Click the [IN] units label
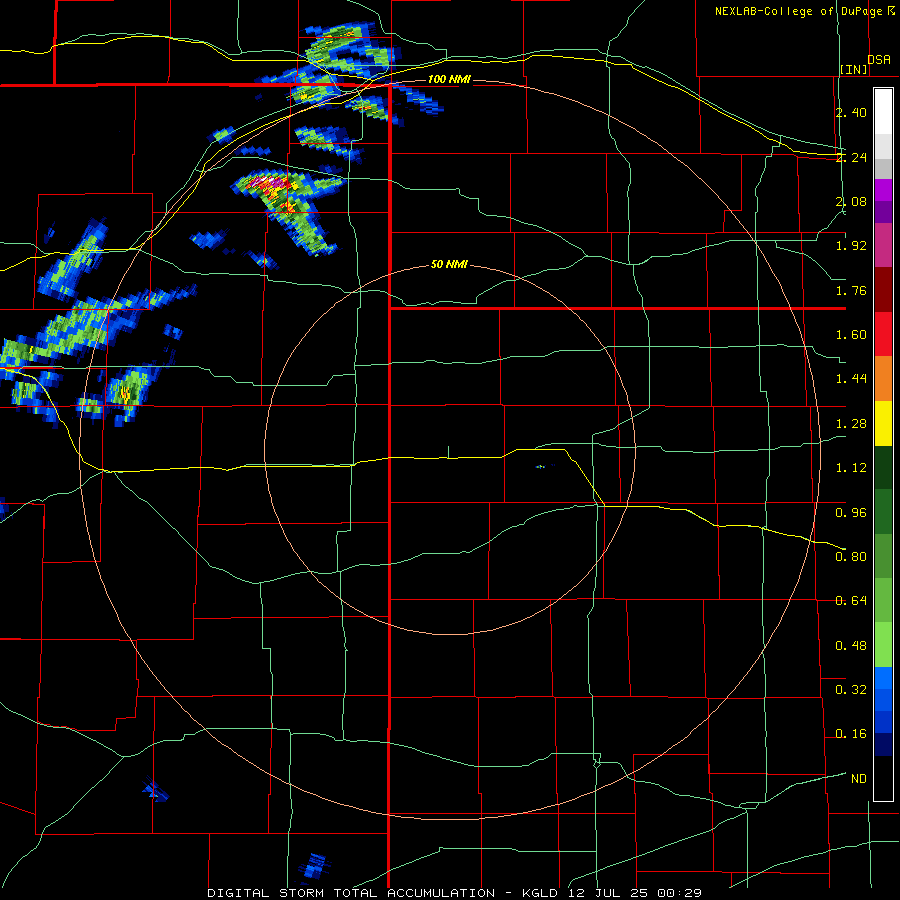The width and height of the screenshot is (900, 900). coord(854,69)
